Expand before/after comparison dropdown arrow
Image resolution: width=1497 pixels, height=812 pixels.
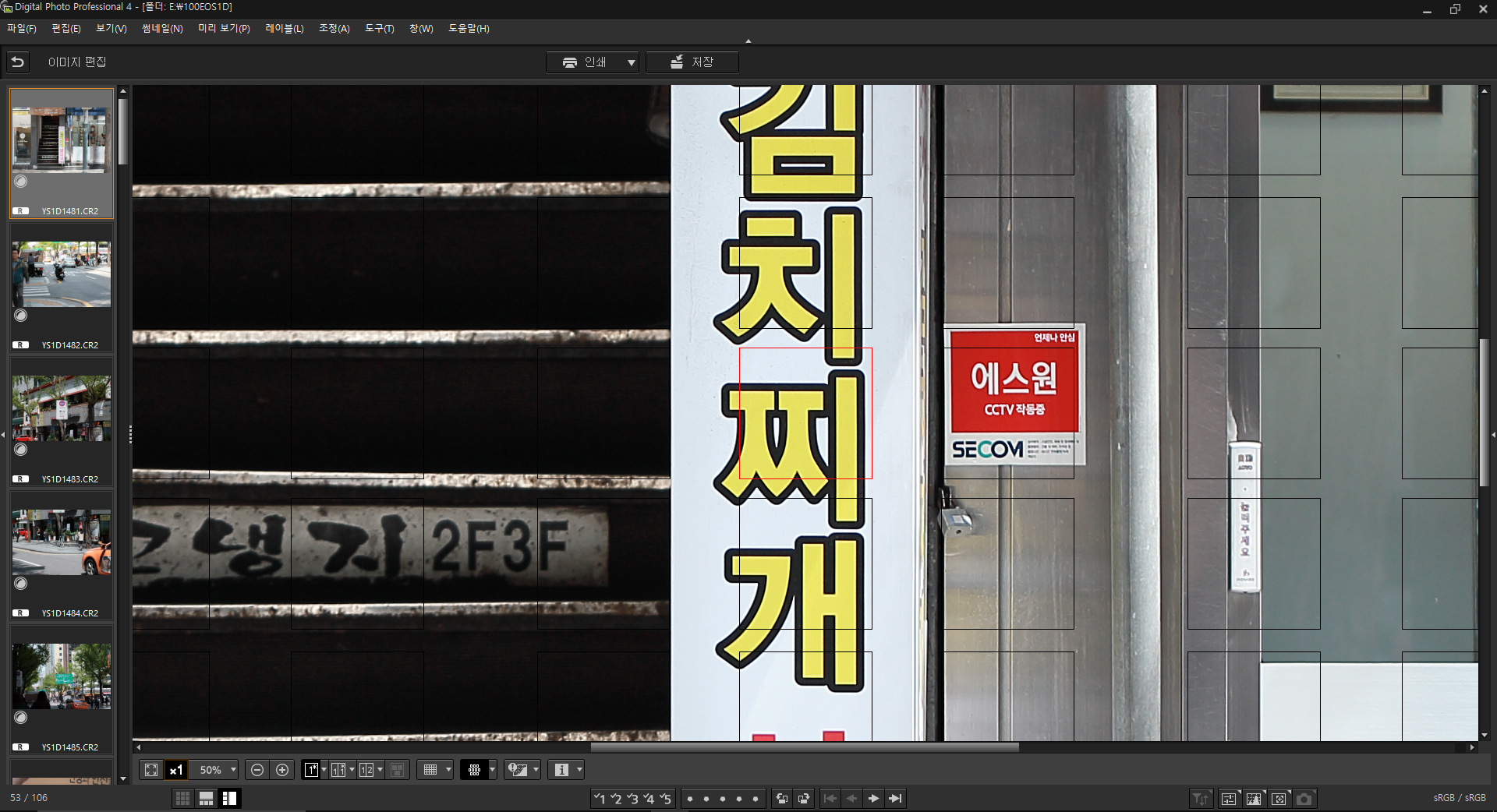(x=352, y=770)
